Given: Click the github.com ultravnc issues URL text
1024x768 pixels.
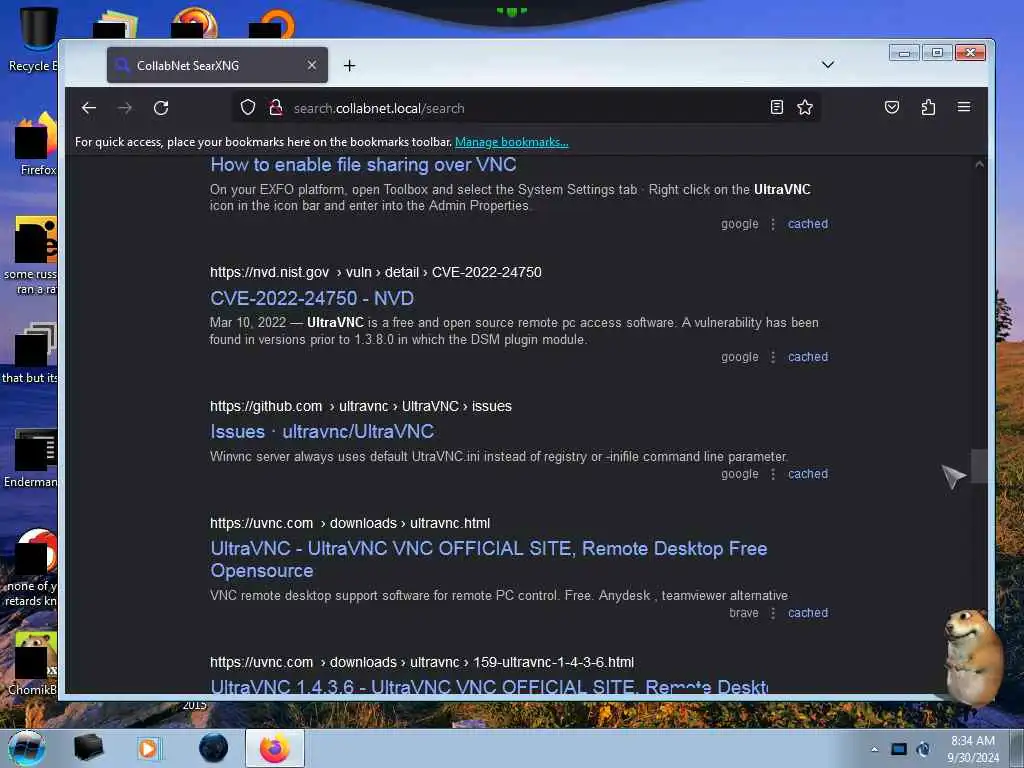Looking at the screenshot, I should [360, 406].
